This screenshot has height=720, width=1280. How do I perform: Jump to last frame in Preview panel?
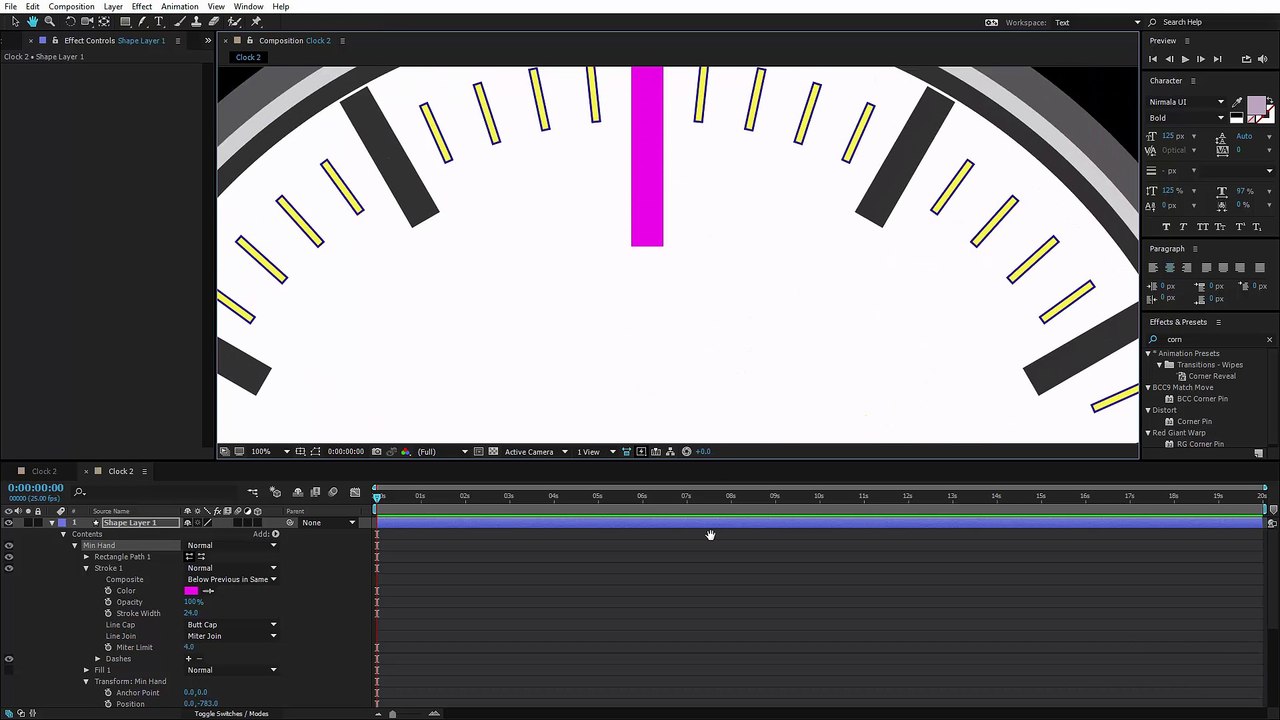(1217, 59)
